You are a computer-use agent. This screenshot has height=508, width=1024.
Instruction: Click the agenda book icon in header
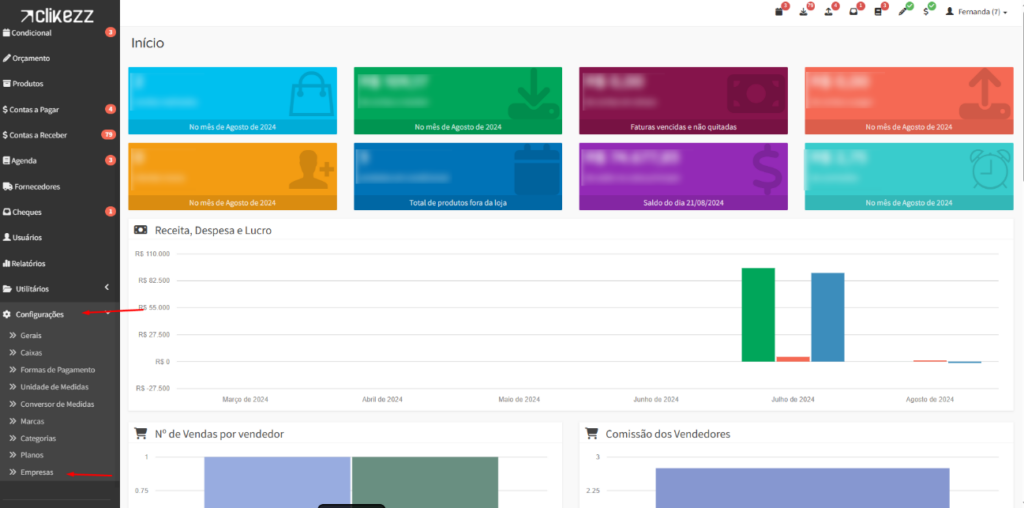tap(878, 12)
